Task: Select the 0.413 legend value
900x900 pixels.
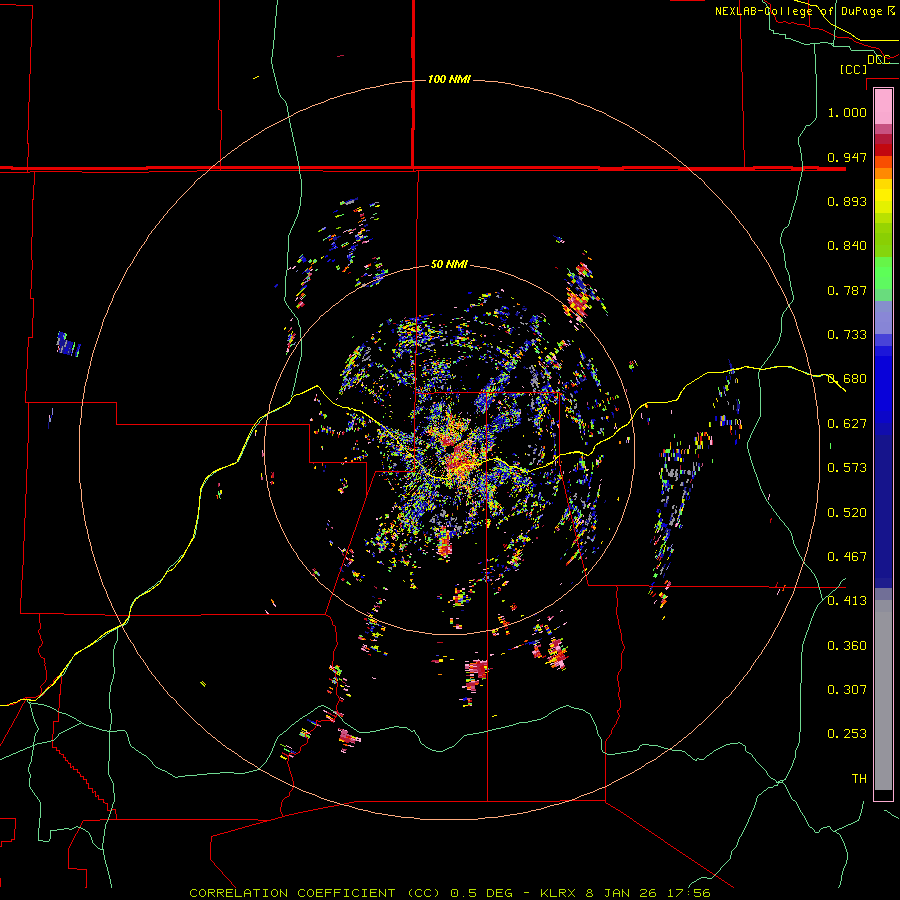Action: (x=847, y=601)
